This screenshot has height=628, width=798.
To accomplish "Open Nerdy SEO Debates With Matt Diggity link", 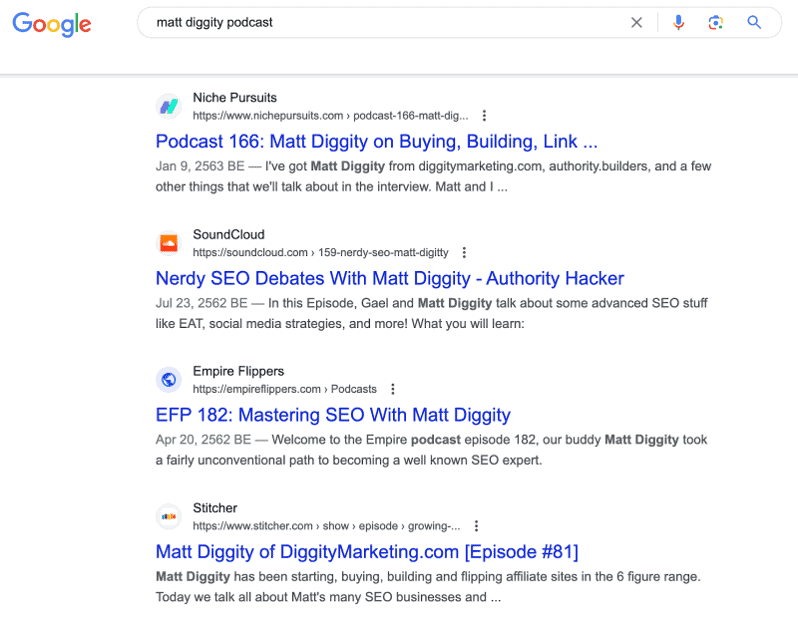I will point(389,278).
